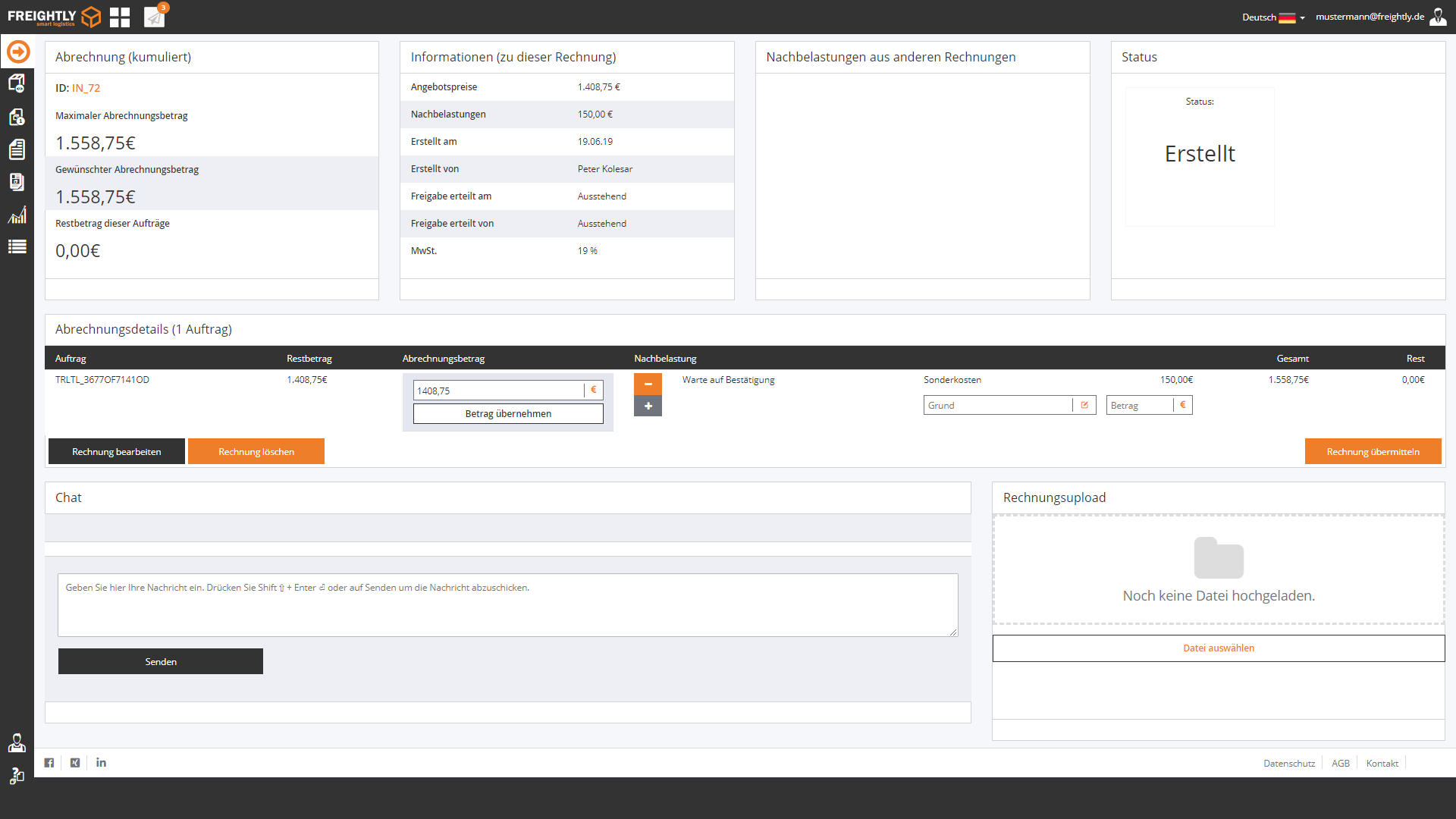Click the 'Peter Kolesar' creator value
This screenshot has width=1456, height=819.
(x=605, y=169)
